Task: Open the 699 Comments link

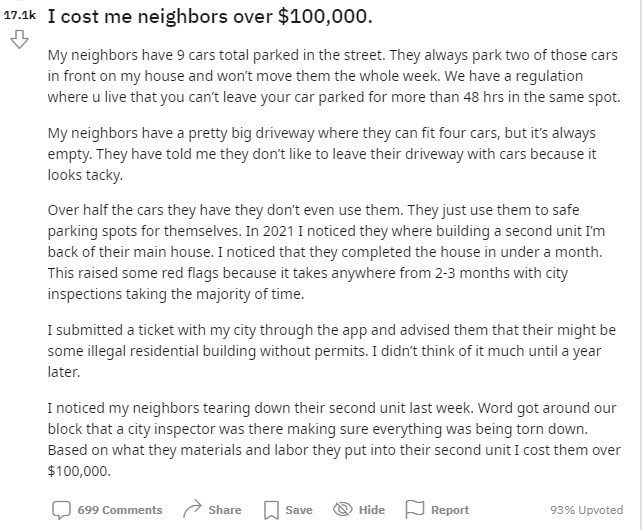Action: [x=119, y=510]
